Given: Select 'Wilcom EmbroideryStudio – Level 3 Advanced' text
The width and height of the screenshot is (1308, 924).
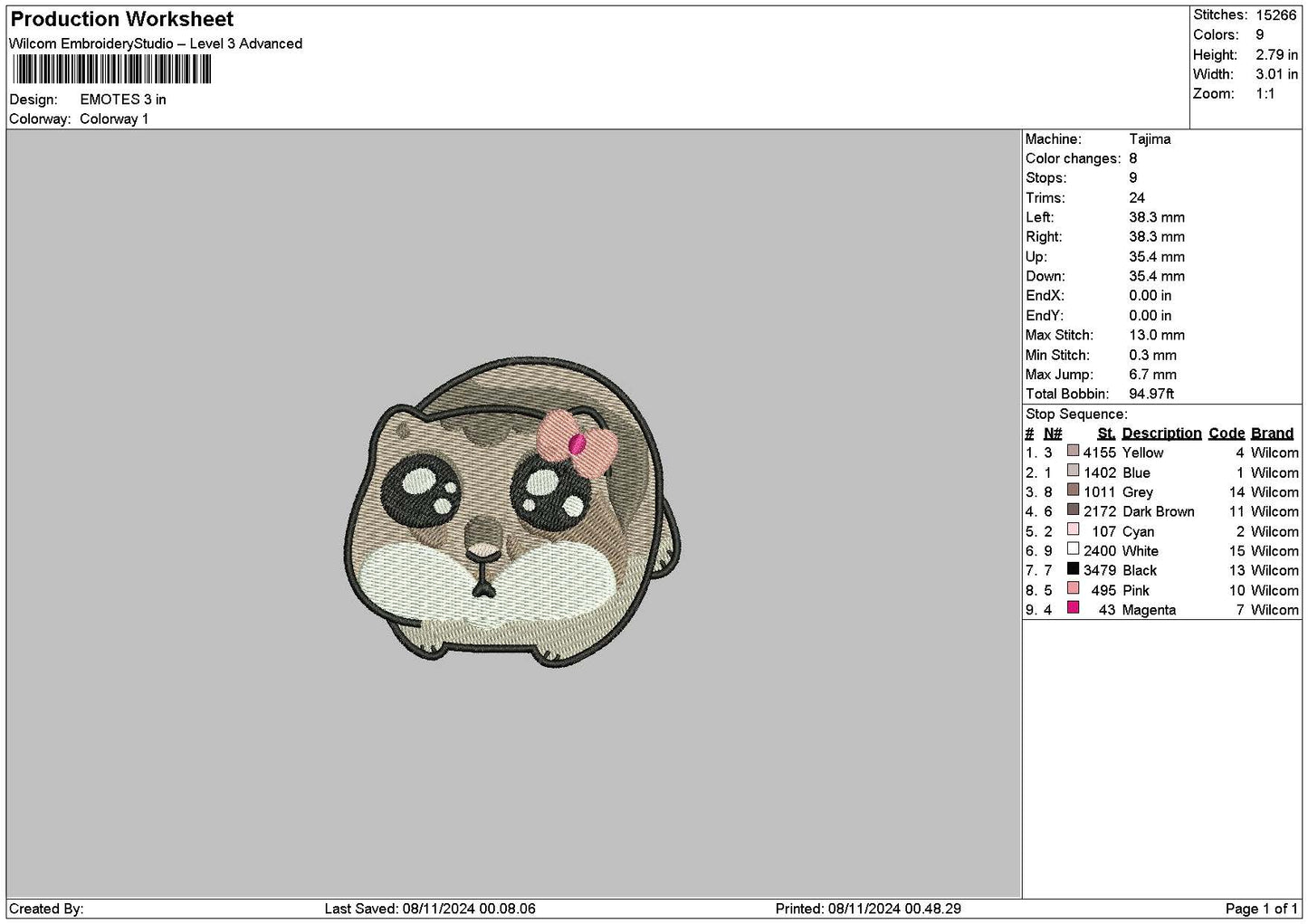Looking at the screenshot, I should (x=156, y=43).
